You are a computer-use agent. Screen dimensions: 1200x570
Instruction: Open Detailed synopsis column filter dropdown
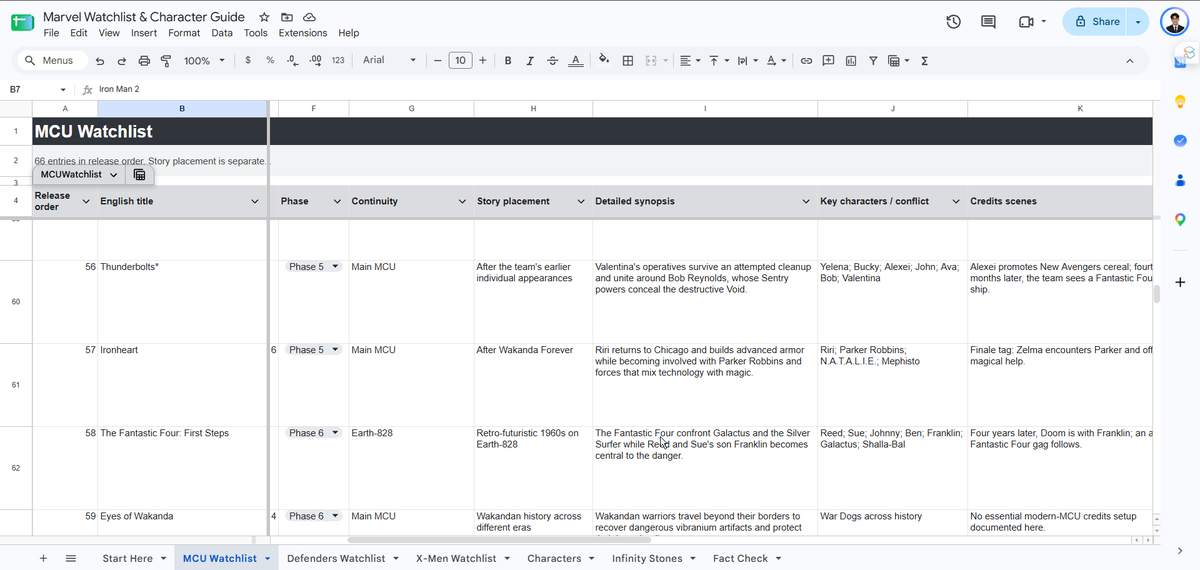point(806,202)
